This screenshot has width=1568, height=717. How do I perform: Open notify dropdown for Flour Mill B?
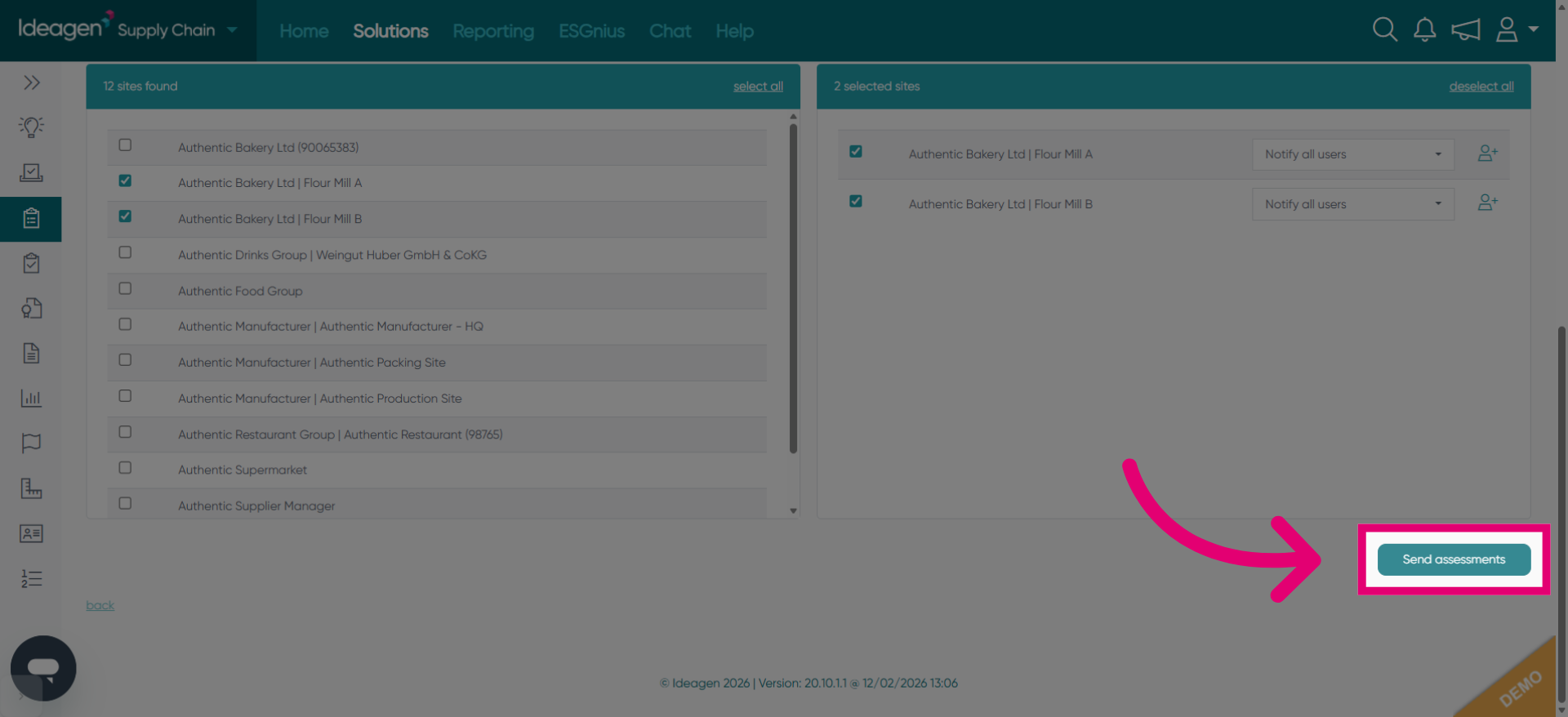point(1353,204)
